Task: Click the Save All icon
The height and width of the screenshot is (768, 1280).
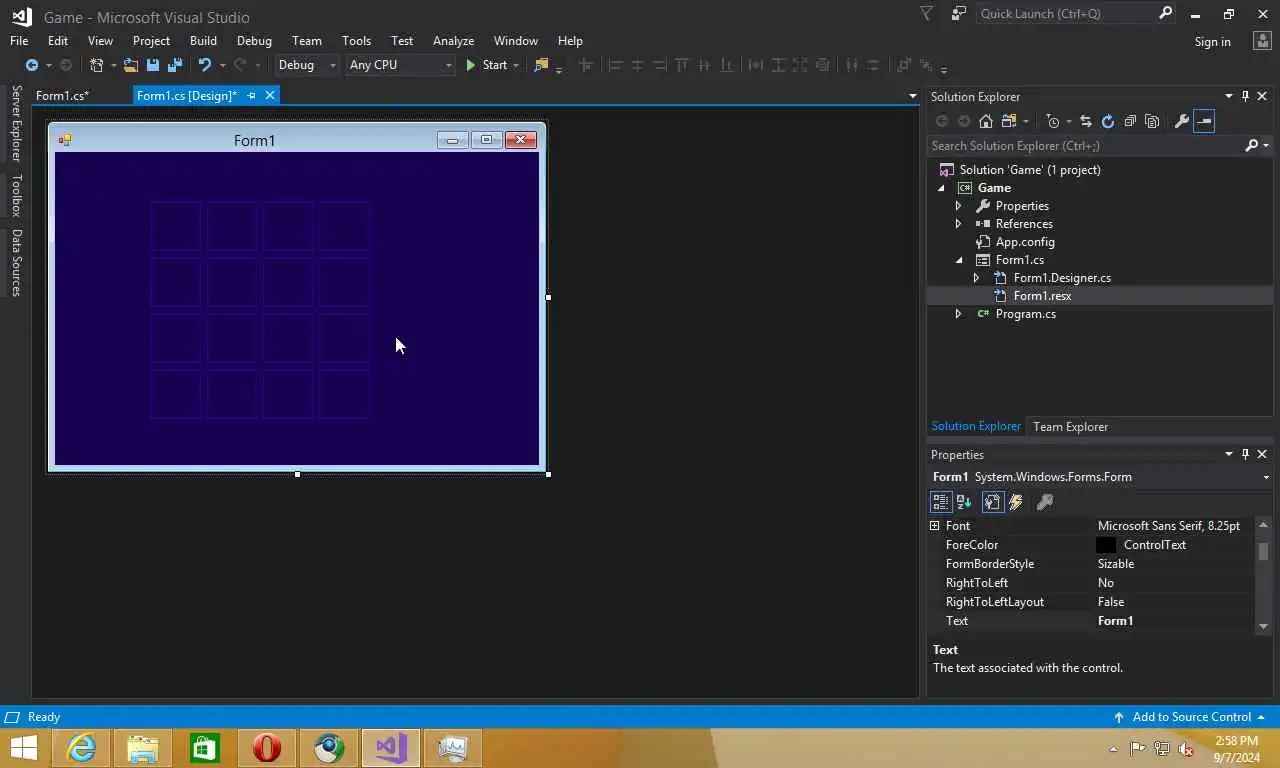Action: [x=175, y=65]
